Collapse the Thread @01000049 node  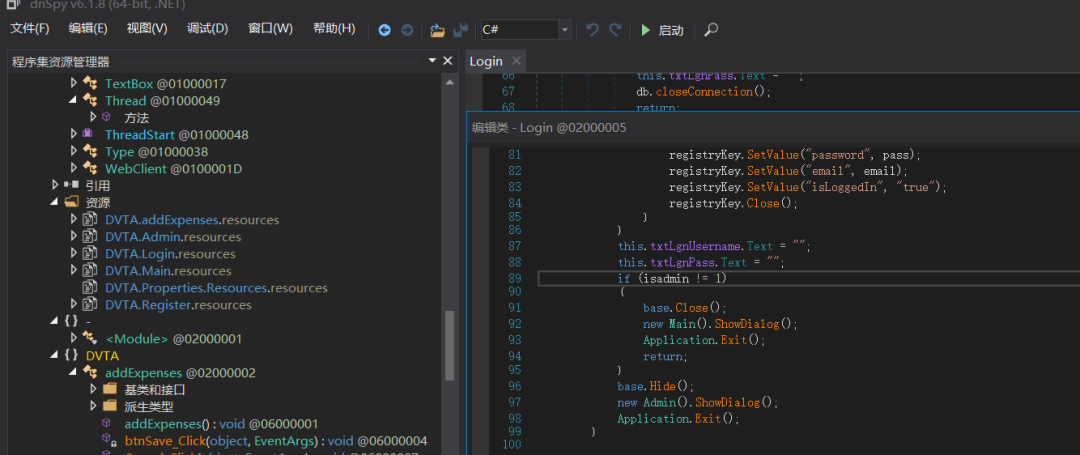pos(73,101)
